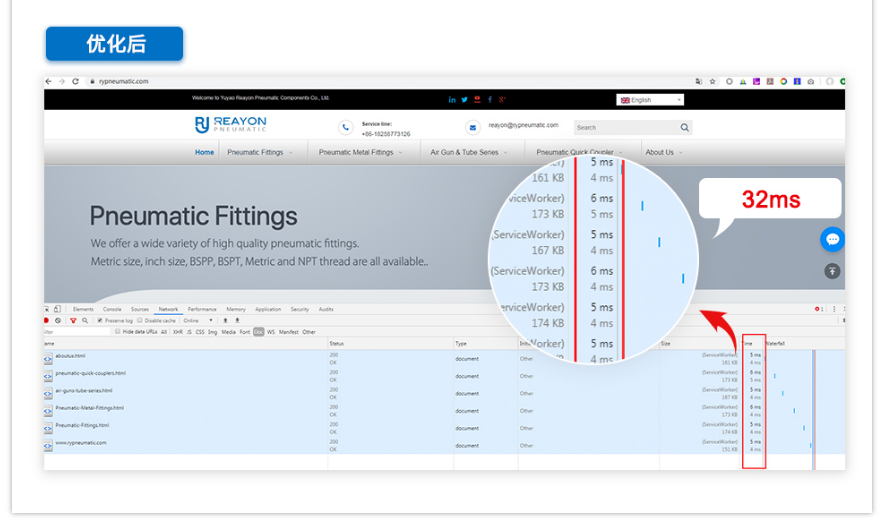Check the Hide data URLs checkbox

click(x=118, y=331)
